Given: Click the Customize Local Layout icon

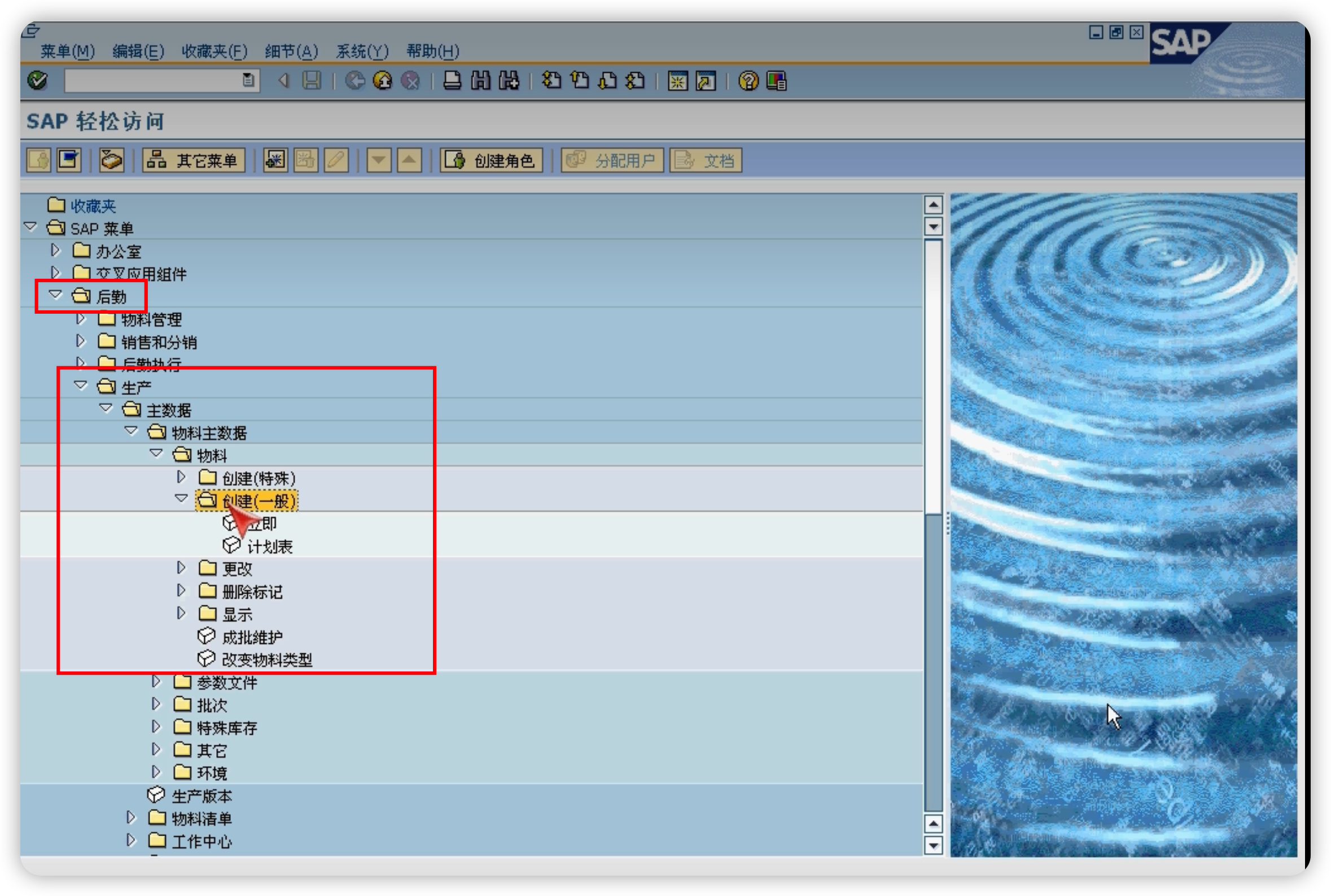Looking at the screenshot, I should 777,81.
